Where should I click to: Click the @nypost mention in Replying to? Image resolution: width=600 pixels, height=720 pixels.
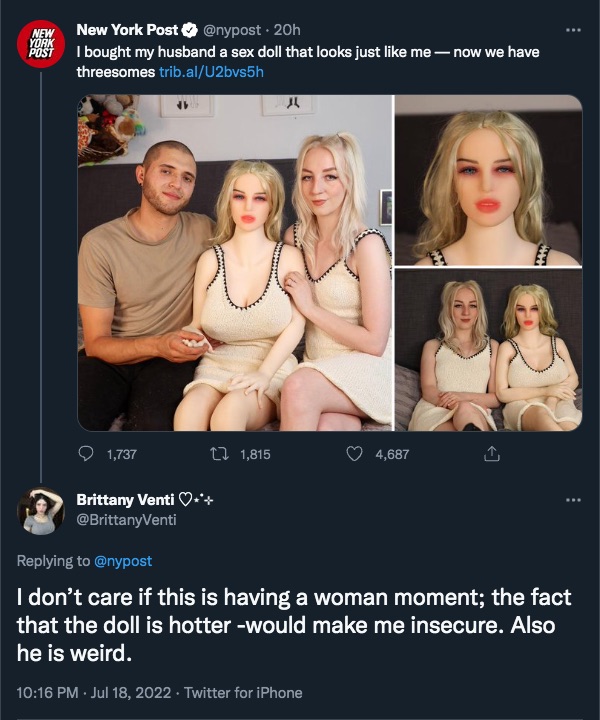123,561
